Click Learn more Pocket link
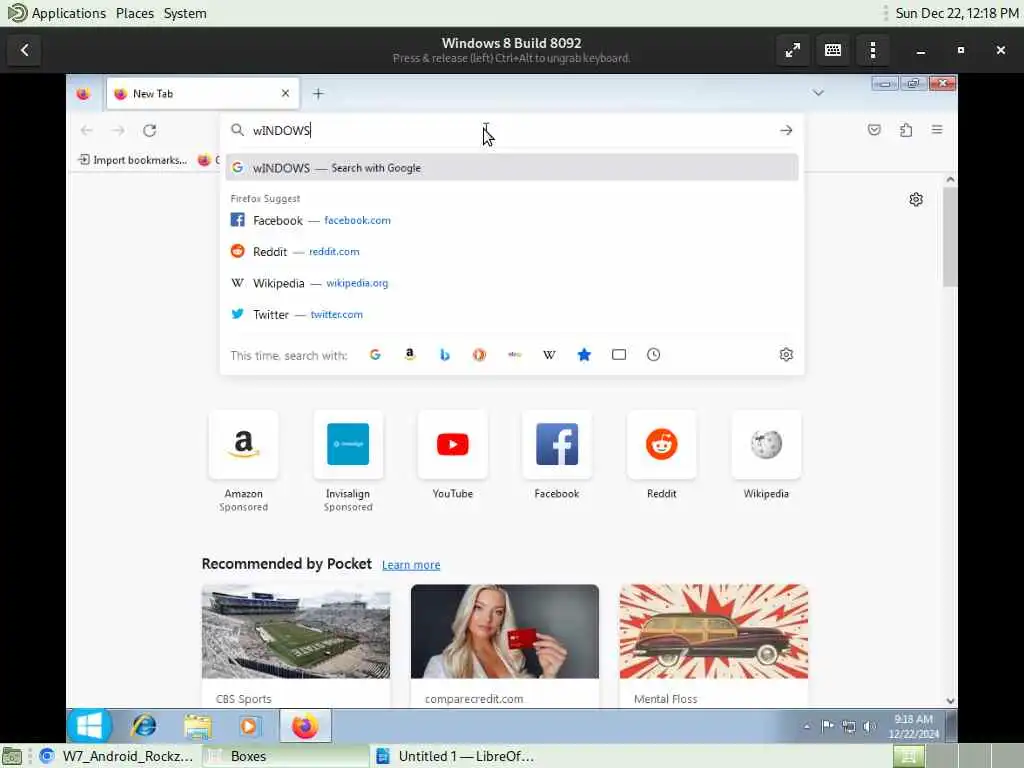 point(411,565)
